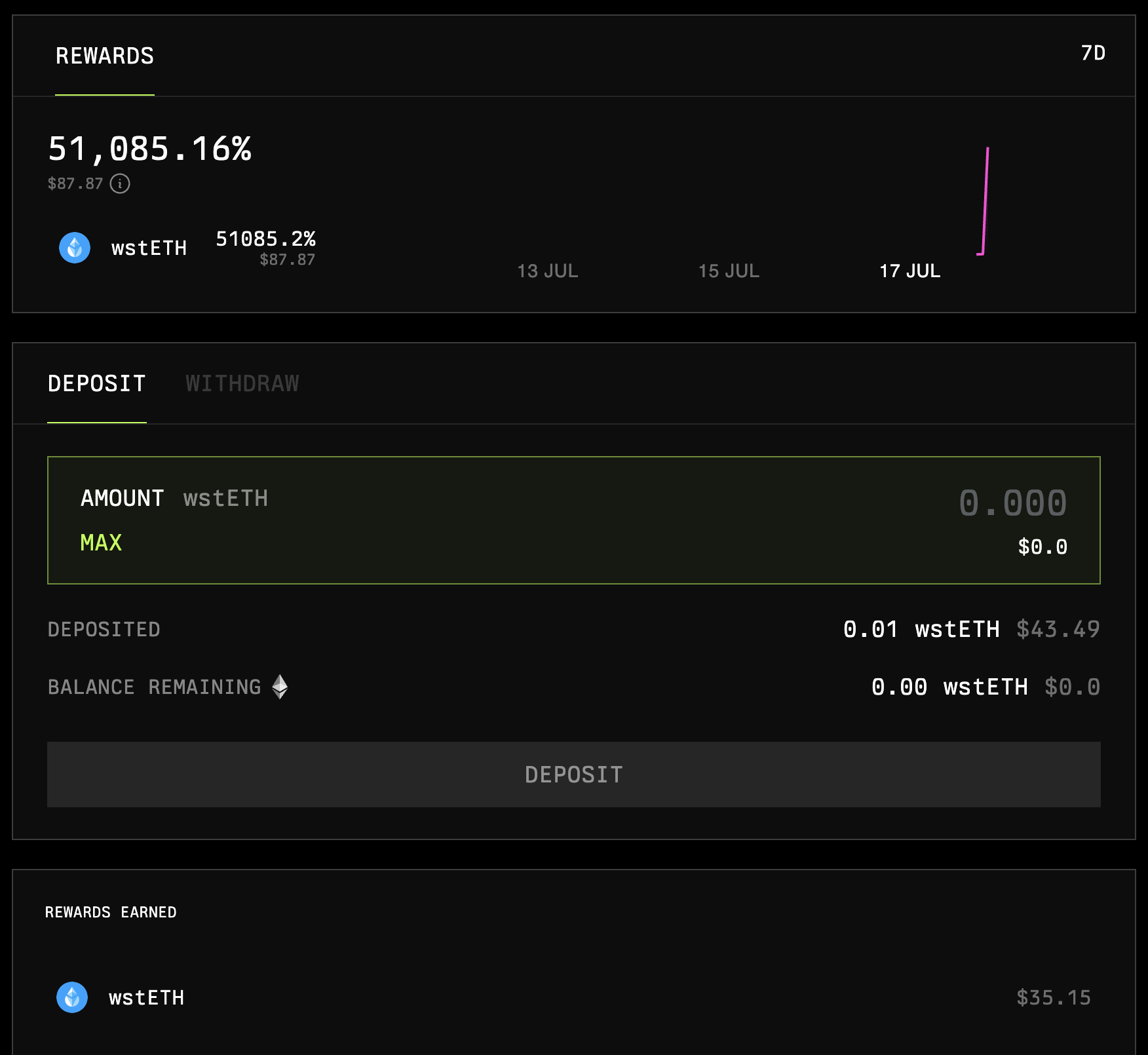1148x1055 pixels.
Task: Open the 7D timeframe selector
Action: (x=1092, y=54)
